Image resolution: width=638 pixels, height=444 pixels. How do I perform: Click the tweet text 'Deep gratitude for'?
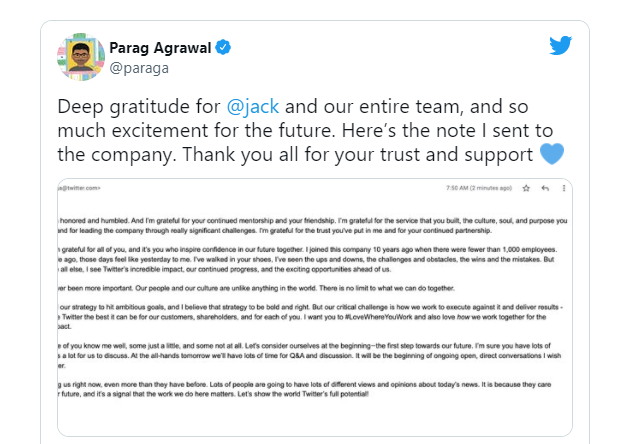[139, 107]
